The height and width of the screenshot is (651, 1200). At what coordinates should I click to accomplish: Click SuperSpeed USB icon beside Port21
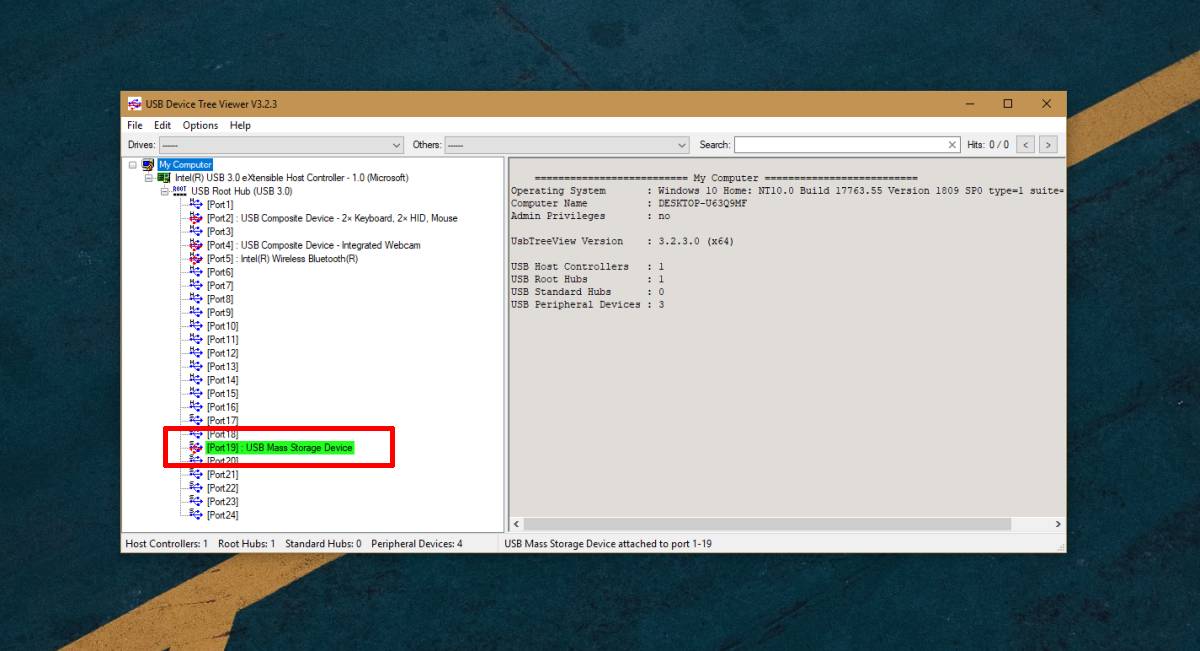[x=196, y=474]
